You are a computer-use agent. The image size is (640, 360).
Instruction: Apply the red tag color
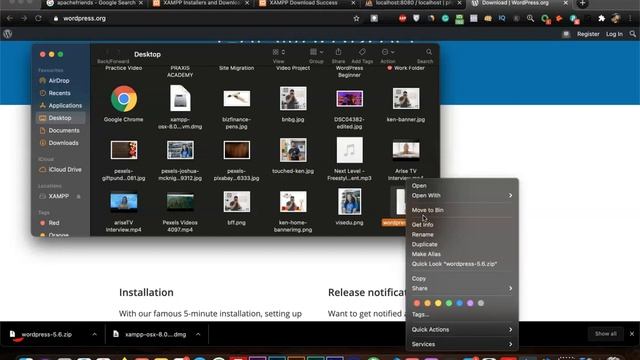(x=417, y=303)
